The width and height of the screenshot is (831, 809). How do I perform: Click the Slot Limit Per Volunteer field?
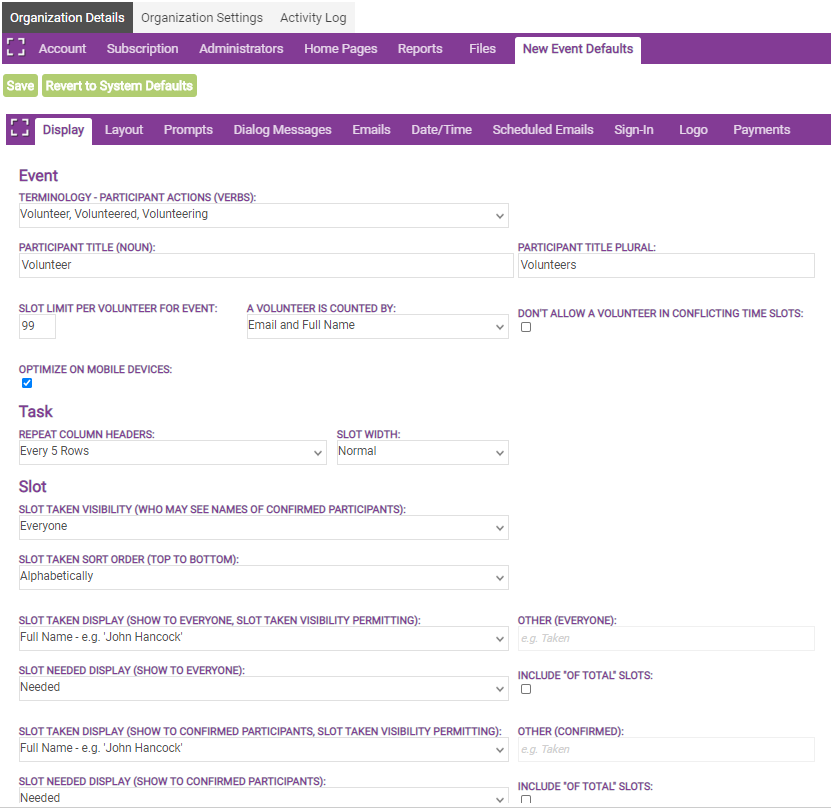point(38,327)
